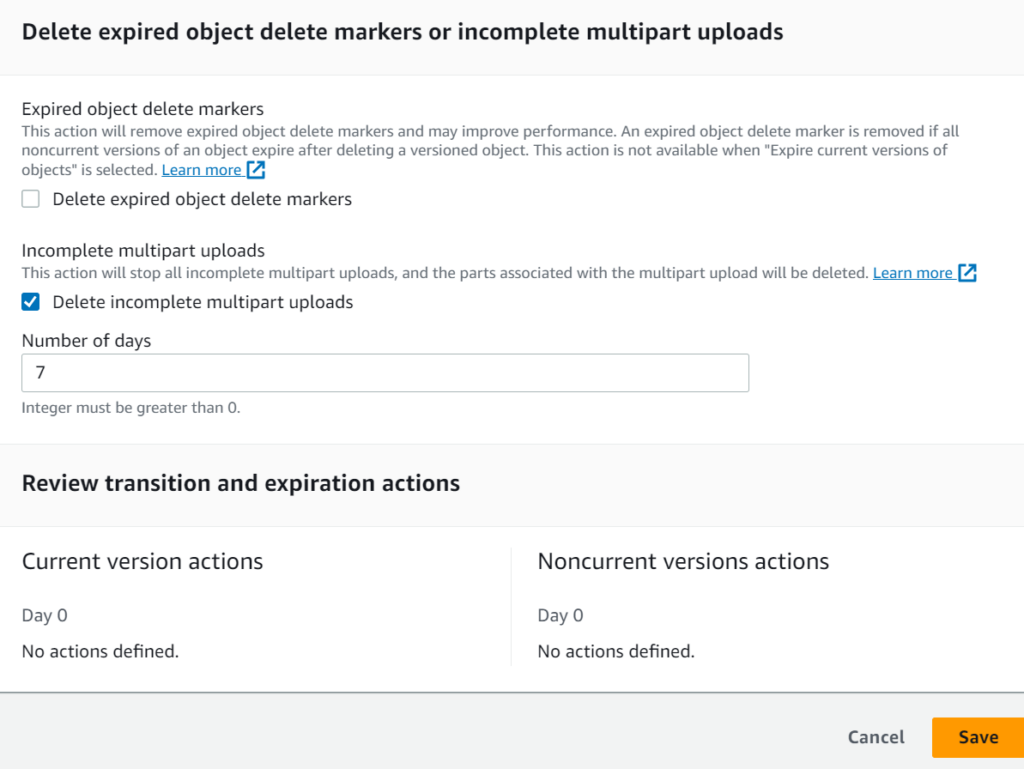Click 'Day 0' under Noncurrent versions actions
The image size is (1024, 769).
(x=561, y=616)
